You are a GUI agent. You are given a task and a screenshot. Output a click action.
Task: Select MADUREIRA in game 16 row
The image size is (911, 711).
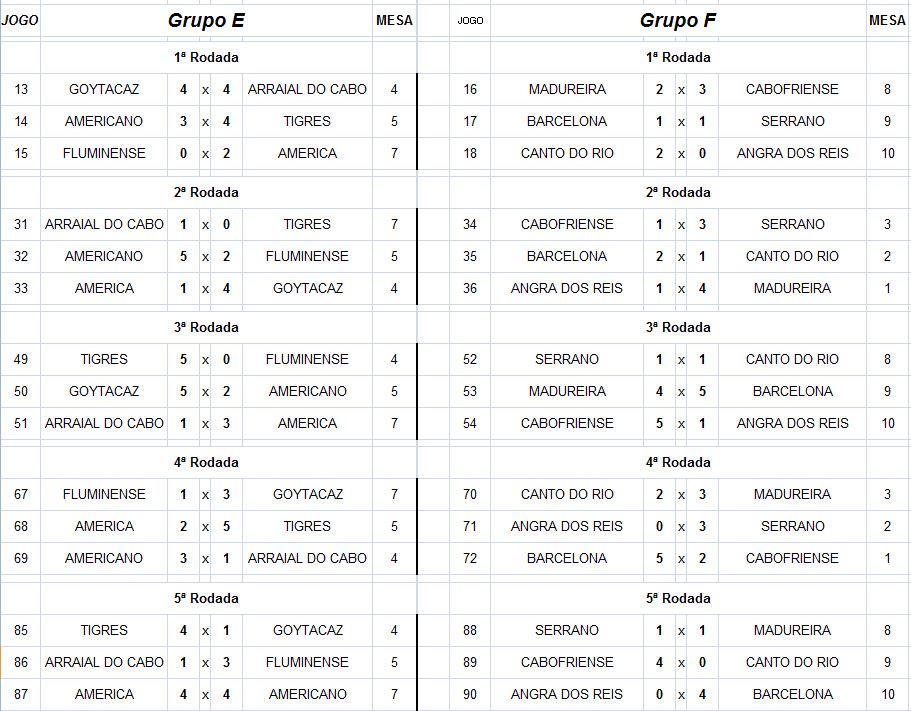point(567,89)
